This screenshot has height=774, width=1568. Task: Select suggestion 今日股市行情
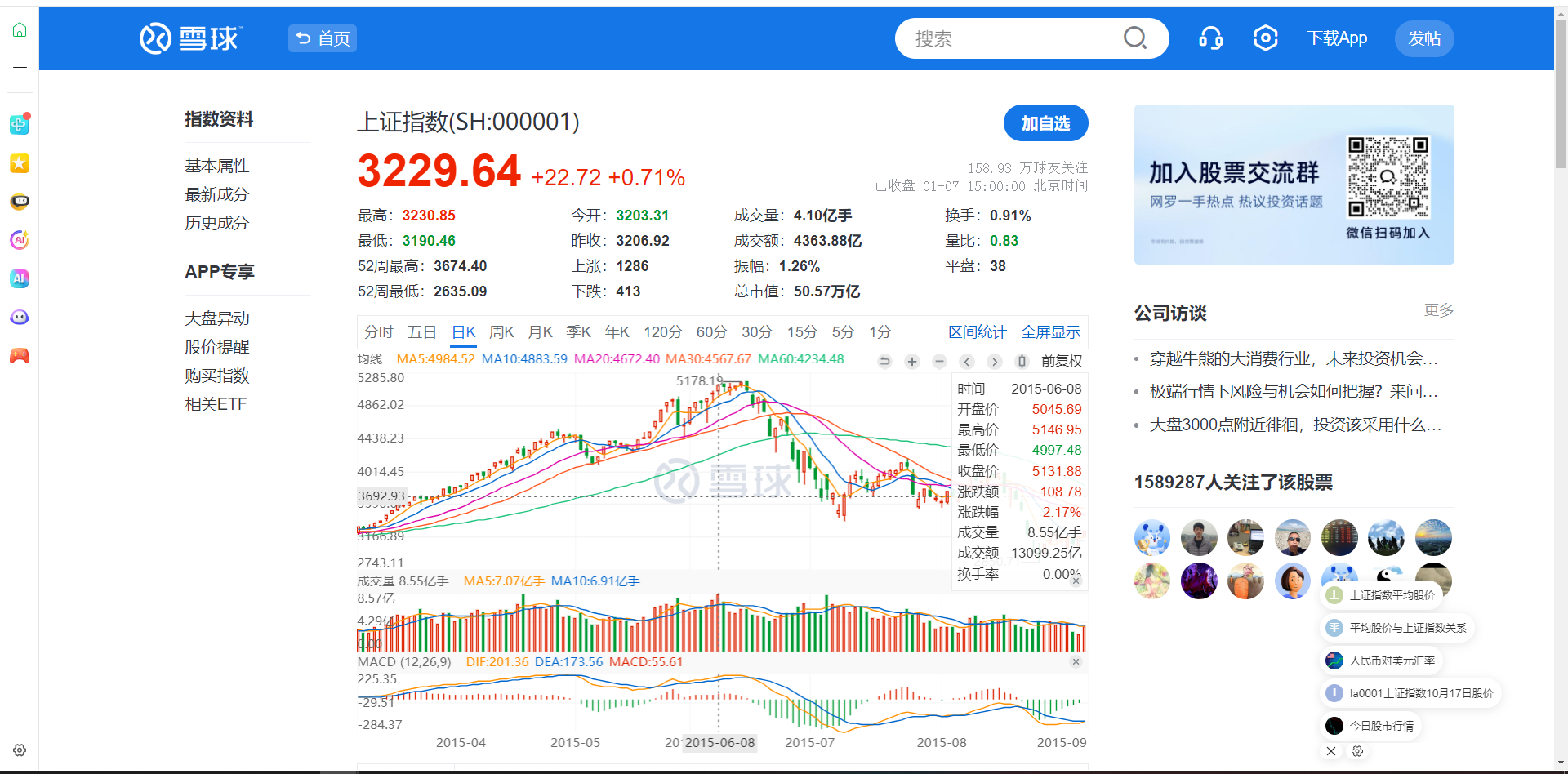[x=1371, y=726]
